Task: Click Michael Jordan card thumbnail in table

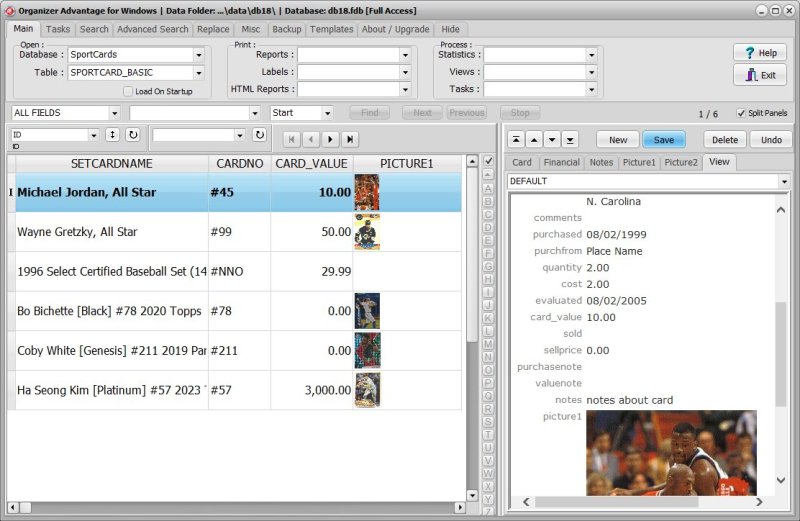Action: point(367,192)
